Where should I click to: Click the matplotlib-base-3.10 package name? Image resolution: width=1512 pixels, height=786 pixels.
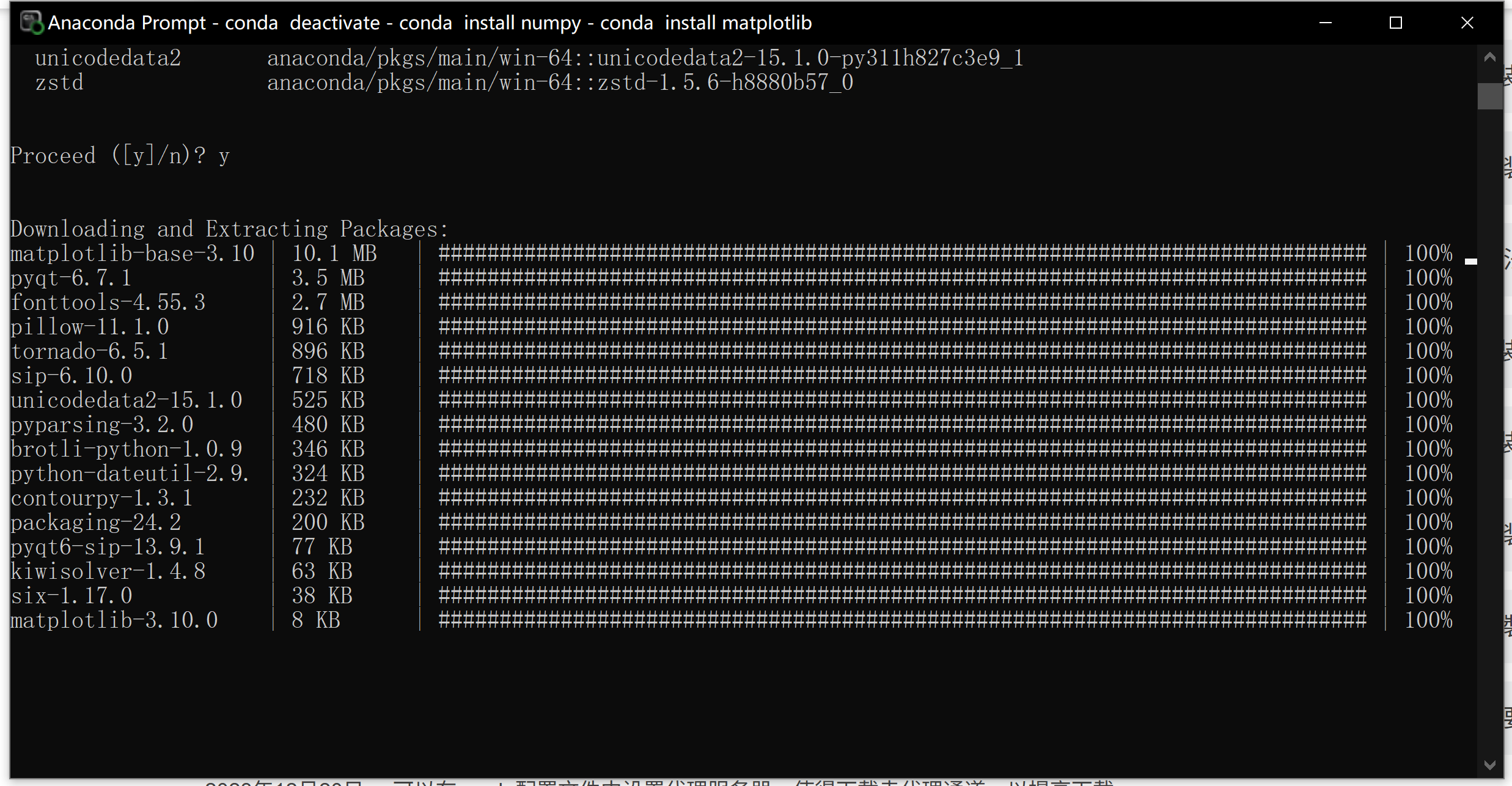(132, 254)
